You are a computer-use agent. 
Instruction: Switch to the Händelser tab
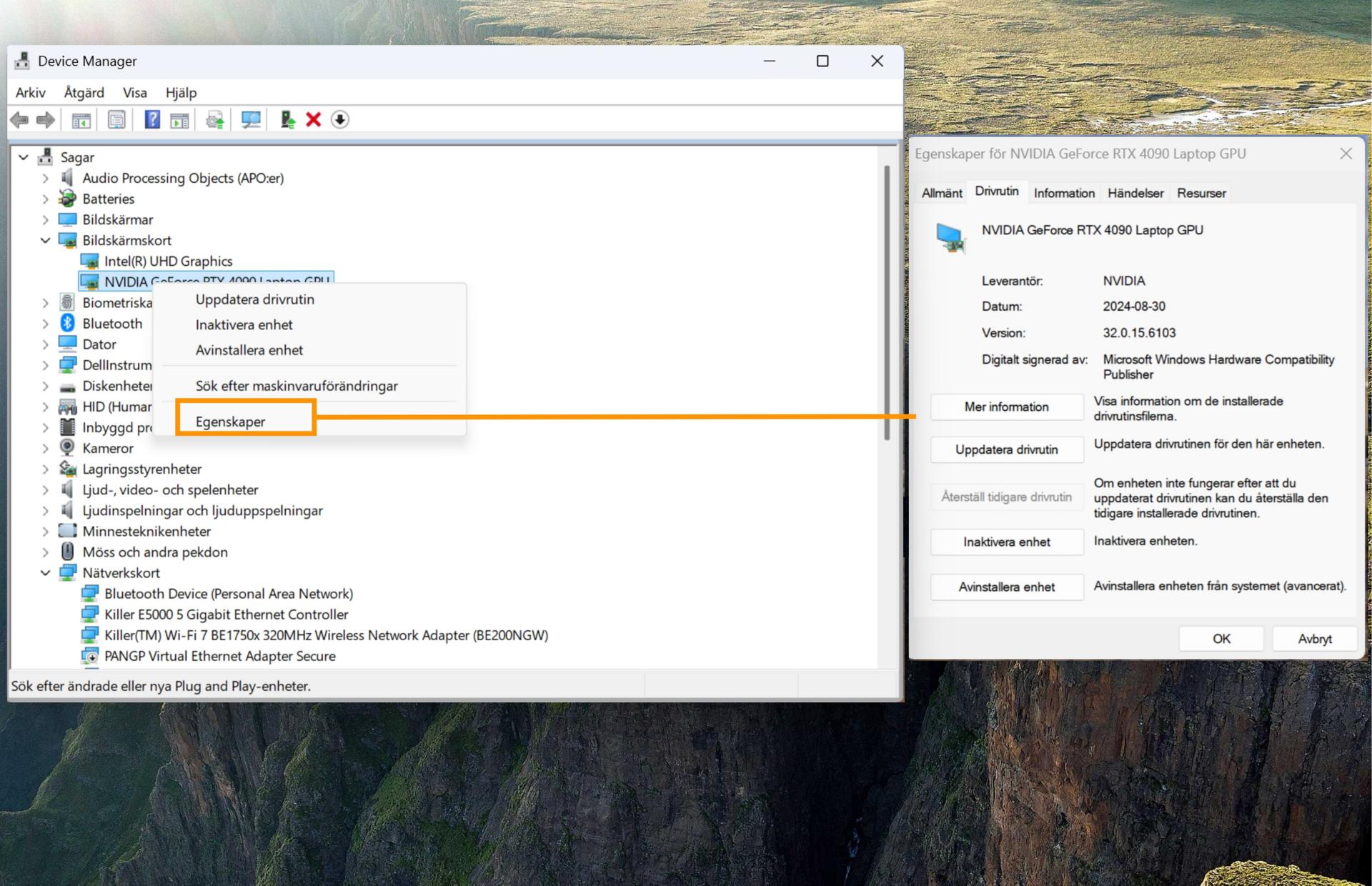1135,193
